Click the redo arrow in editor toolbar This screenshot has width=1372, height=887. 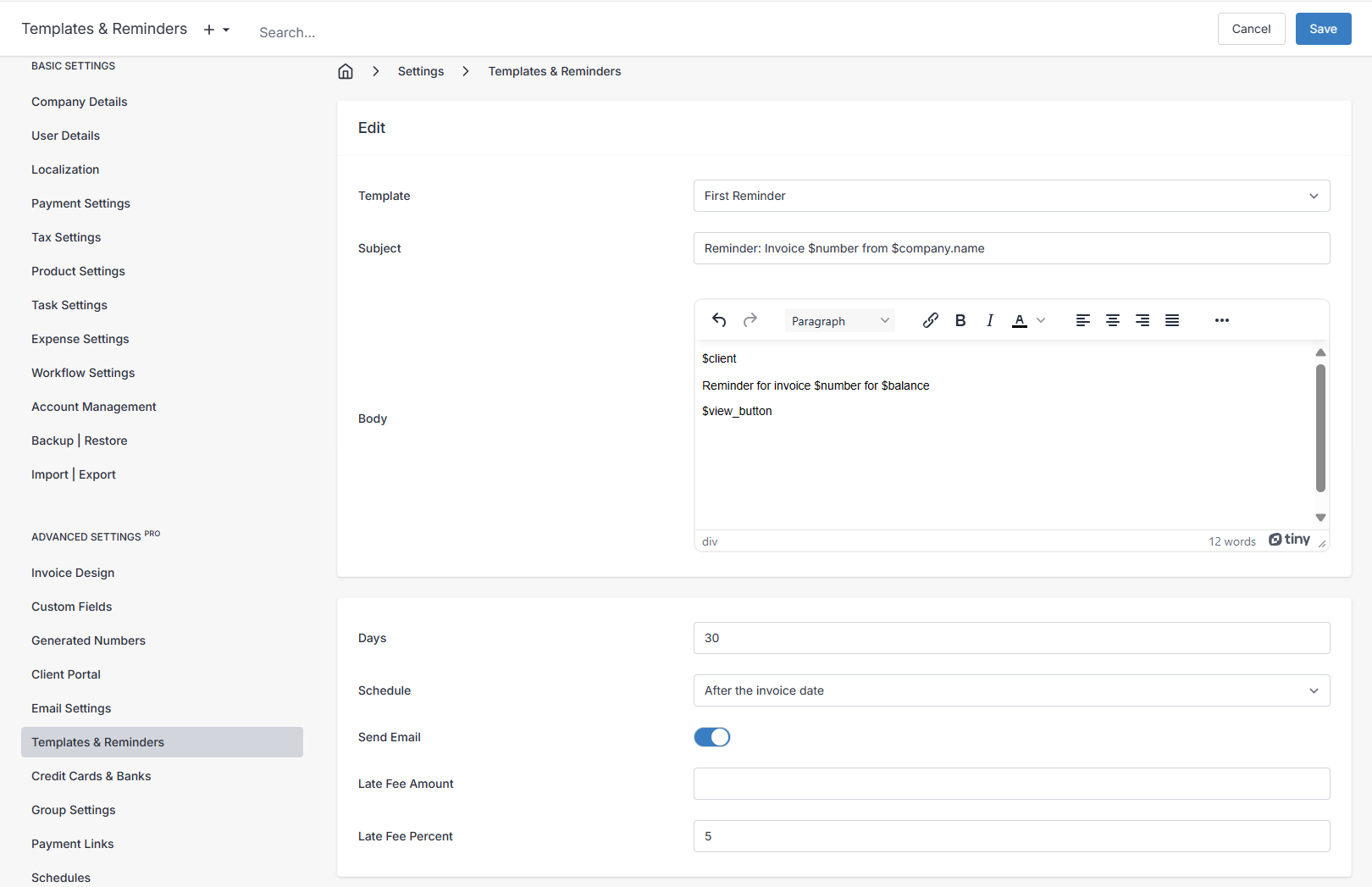[750, 320]
